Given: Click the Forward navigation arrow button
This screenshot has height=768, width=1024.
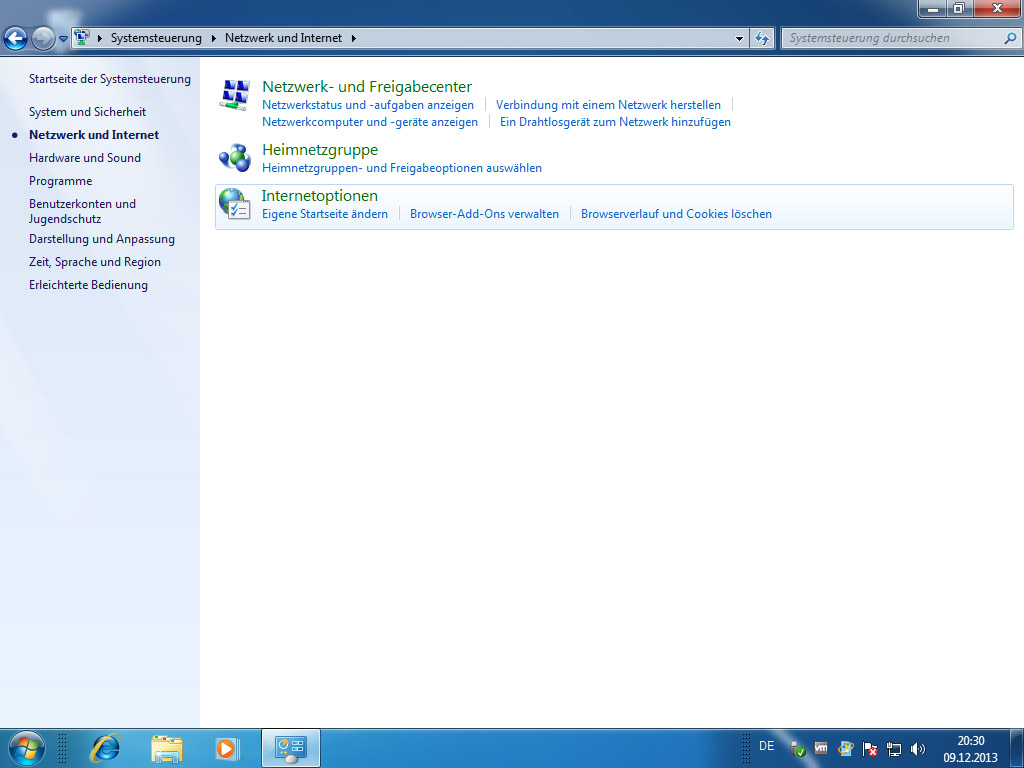Looking at the screenshot, I should tap(43, 39).
